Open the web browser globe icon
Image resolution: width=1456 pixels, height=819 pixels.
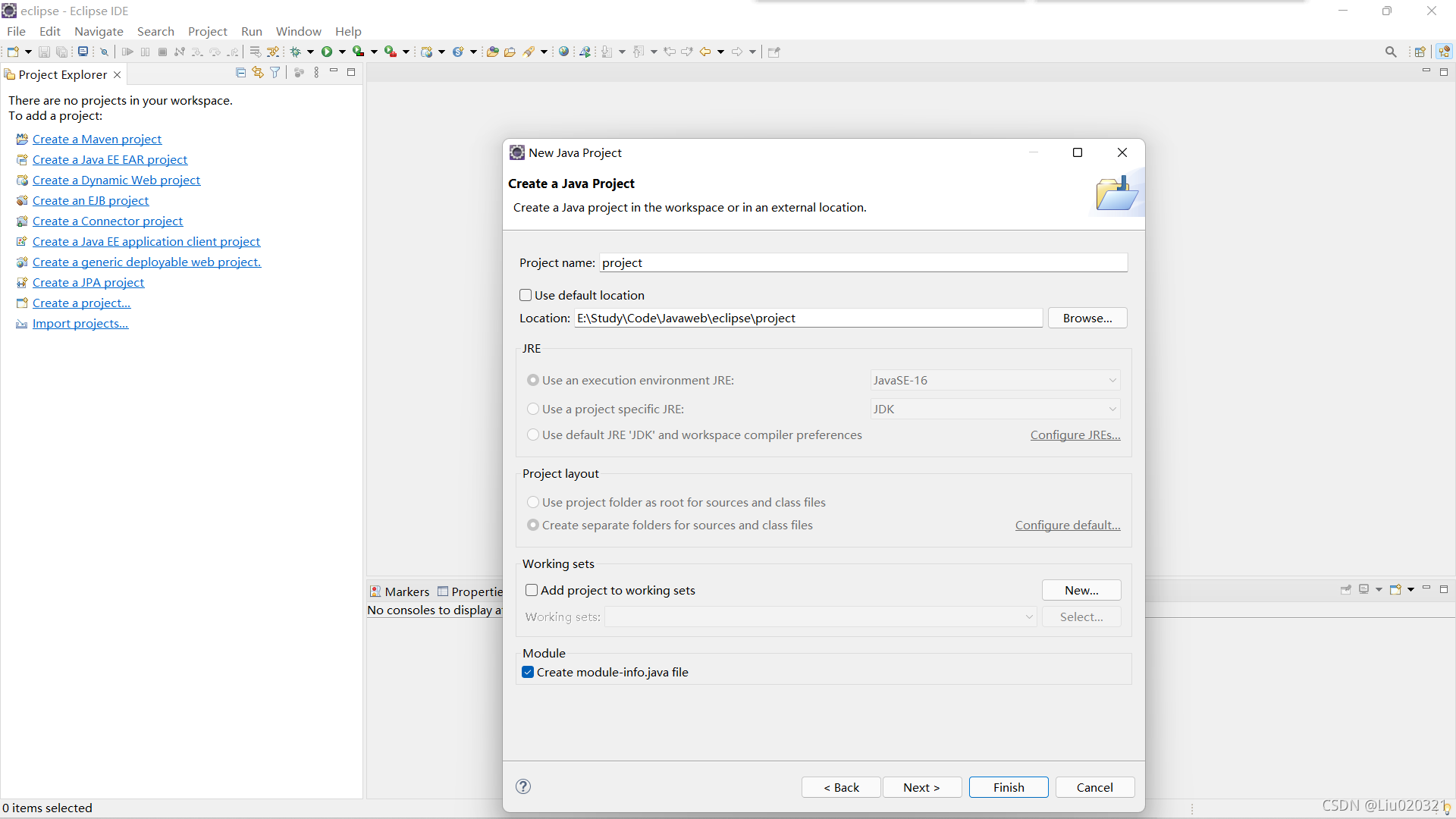click(x=563, y=52)
